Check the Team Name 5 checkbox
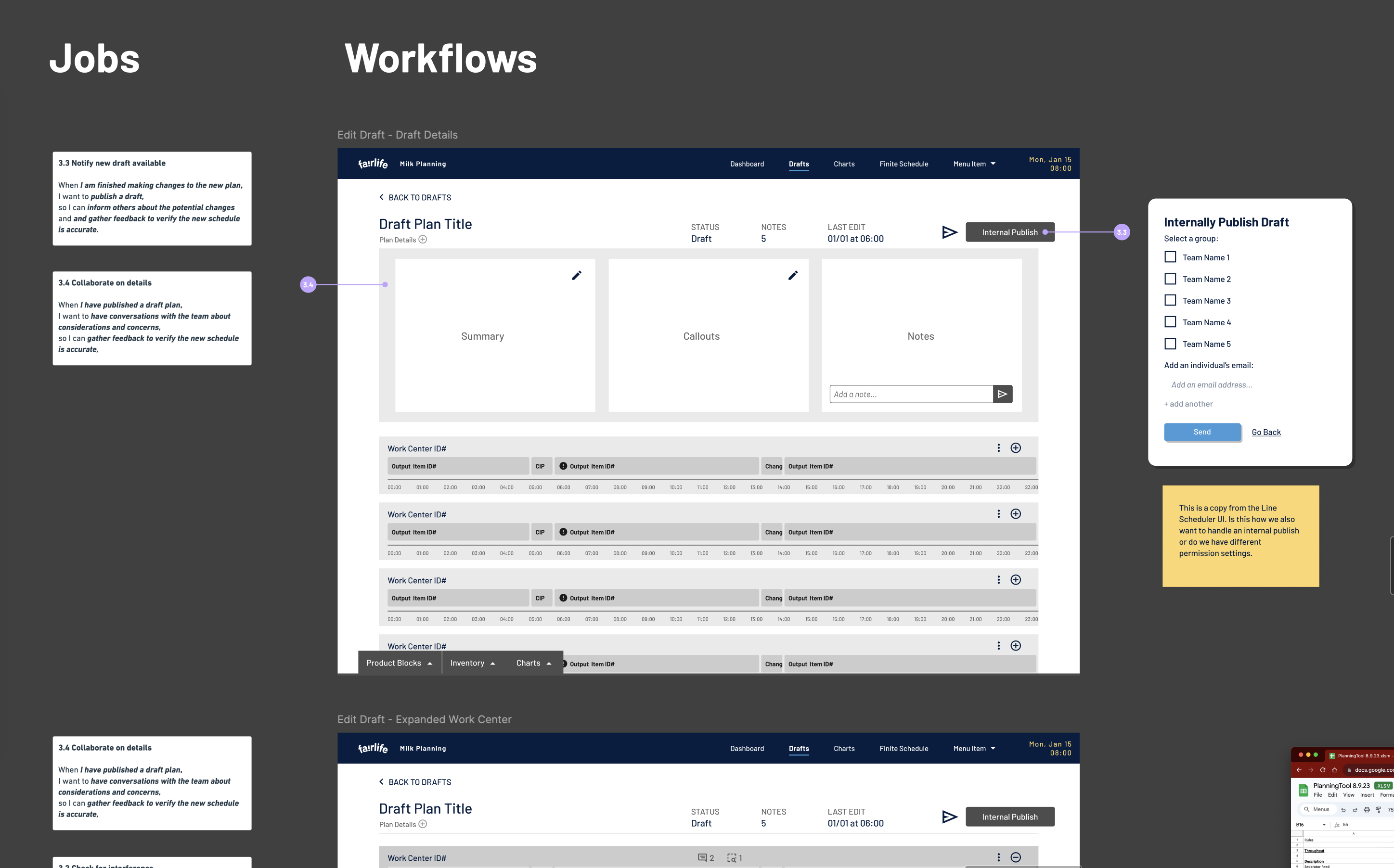This screenshot has height=868, width=1394. 1170,344
